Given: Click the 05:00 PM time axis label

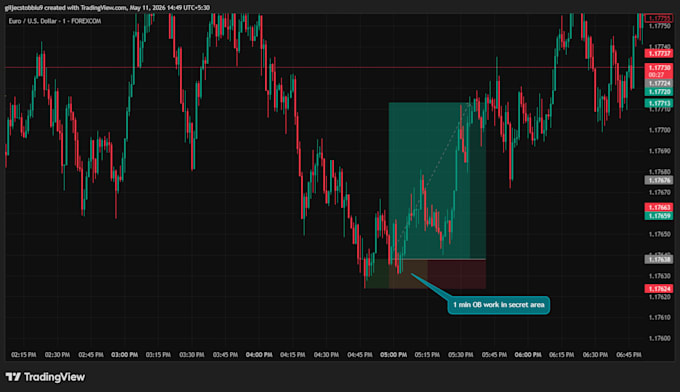Looking at the screenshot, I should coord(393,355).
